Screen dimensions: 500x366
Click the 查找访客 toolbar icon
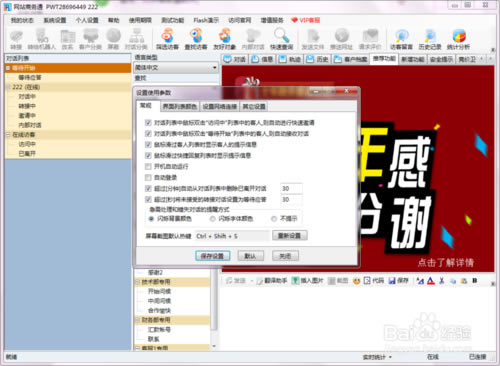coord(196,39)
